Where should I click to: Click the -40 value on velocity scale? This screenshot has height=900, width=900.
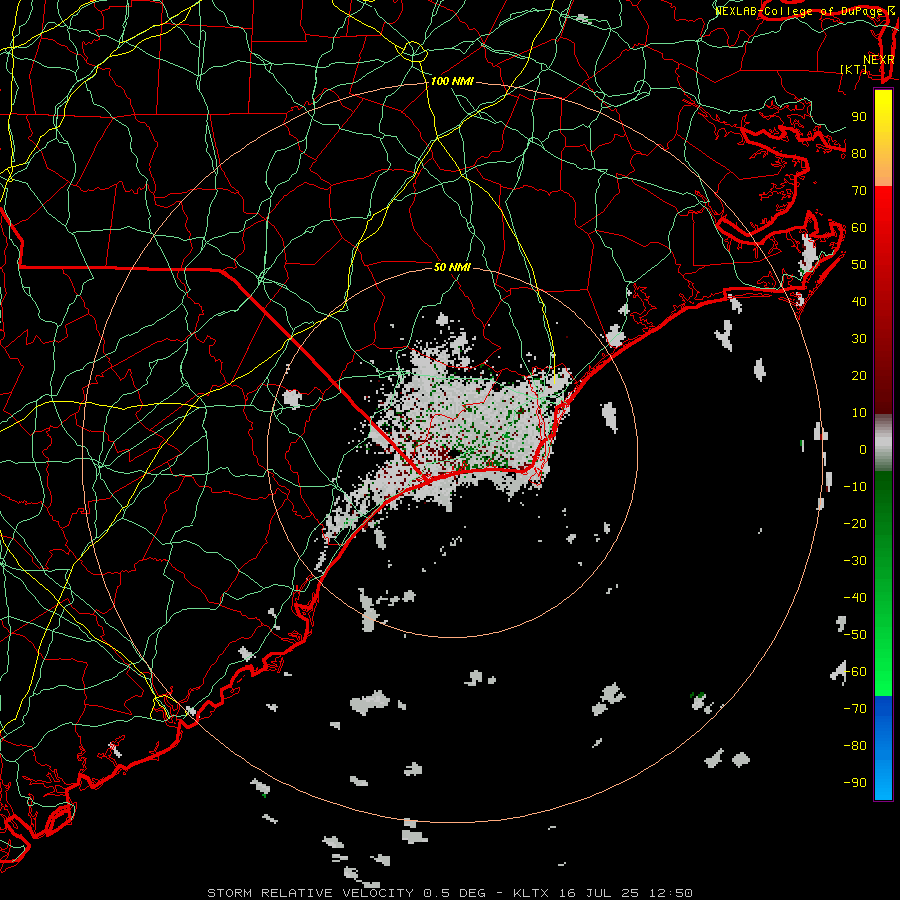(855, 598)
